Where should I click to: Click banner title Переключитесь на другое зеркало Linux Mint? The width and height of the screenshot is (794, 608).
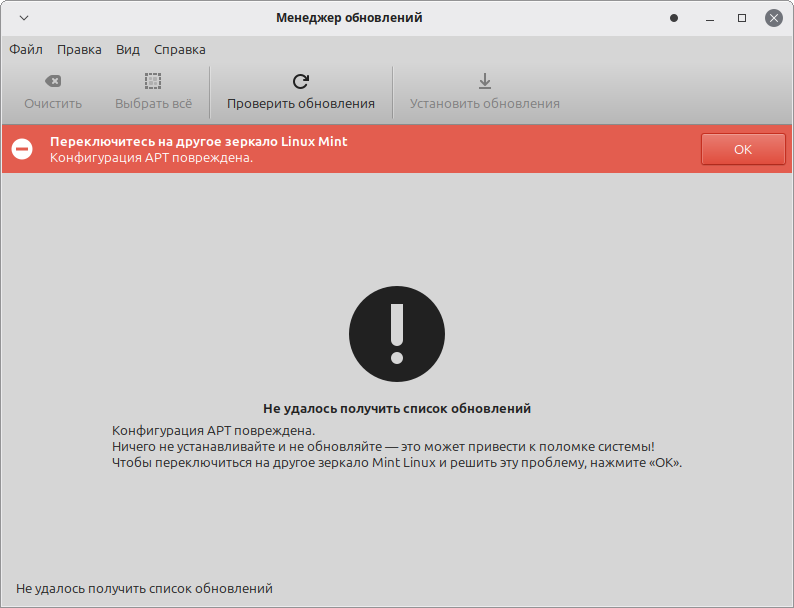pyautogui.click(x=198, y=142)
